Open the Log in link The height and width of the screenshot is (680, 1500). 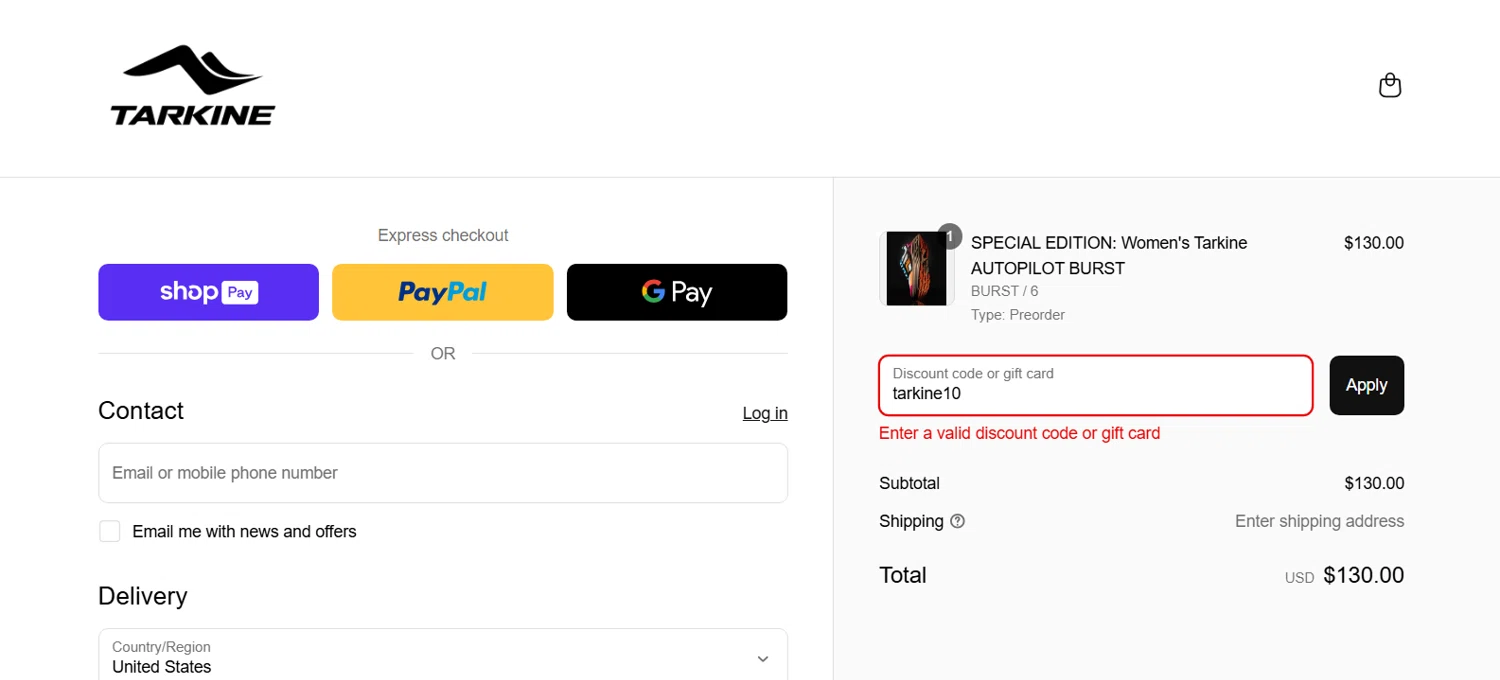tap(765, 413)
